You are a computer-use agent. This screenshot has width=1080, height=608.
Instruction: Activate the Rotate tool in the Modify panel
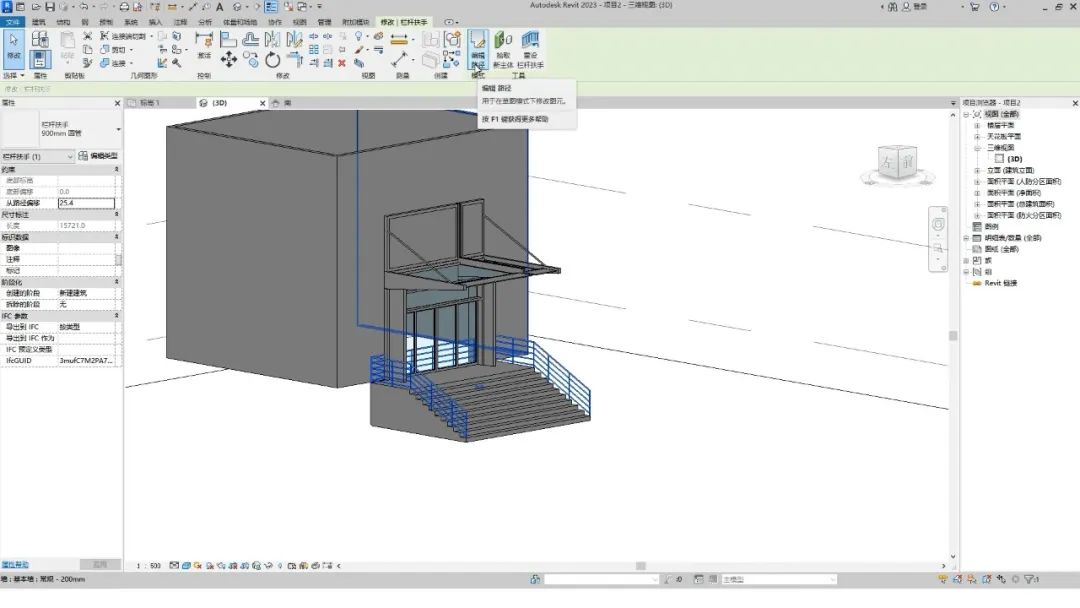tap(273, 60)
